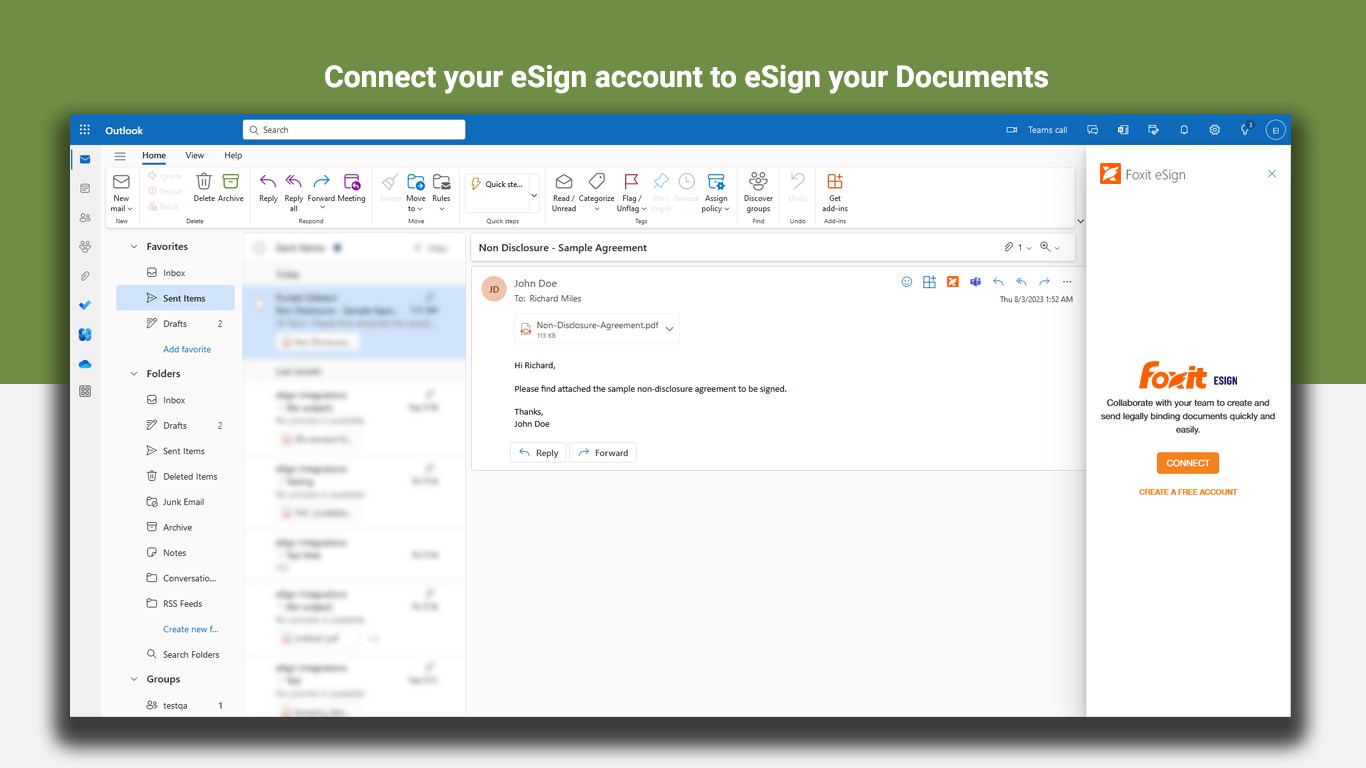Open the Forward dropdown arrow in ribbon

[322, 208]
